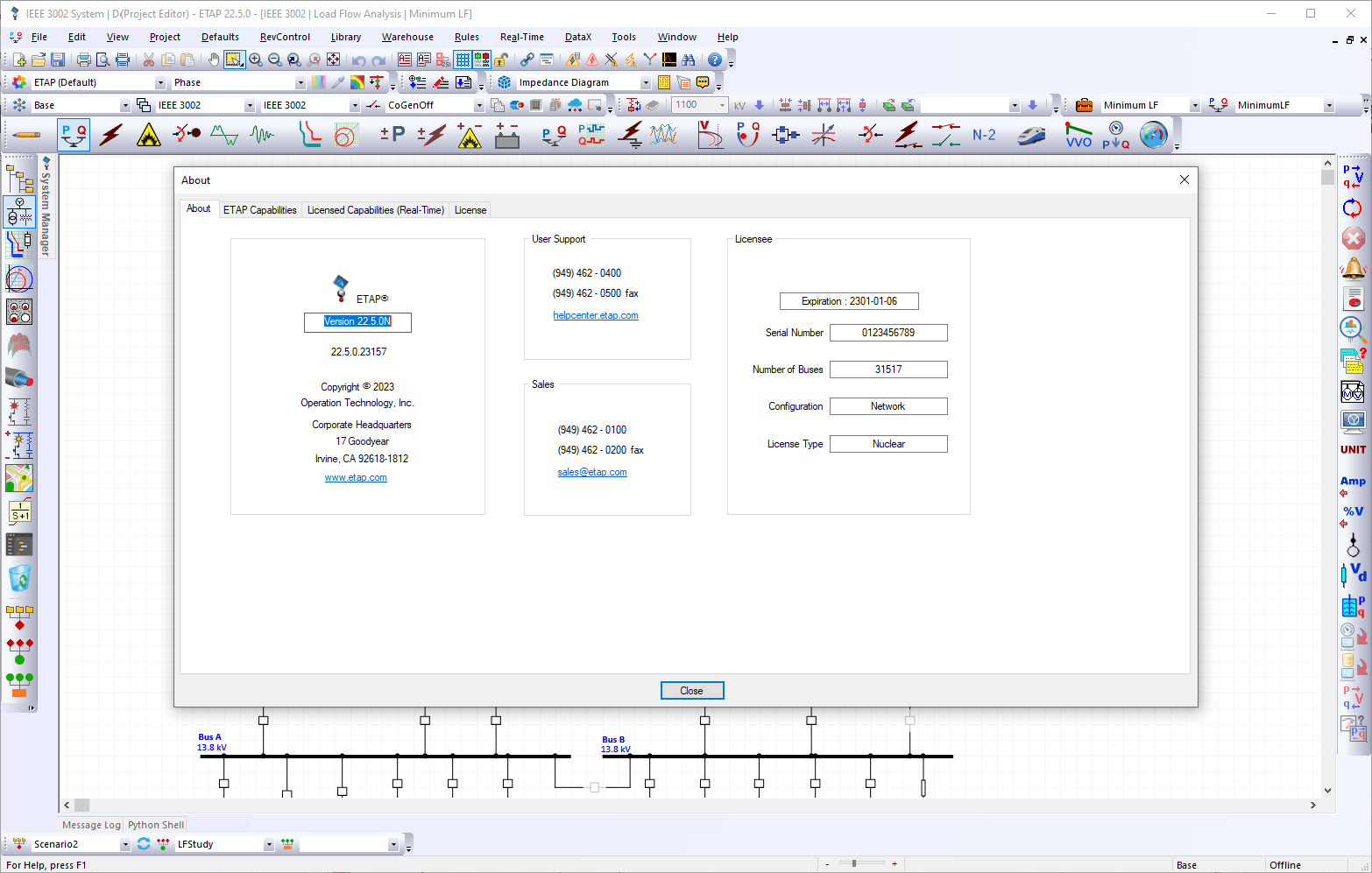This screenshot has height=873, width=1372.
Task: Click the Help question mark icon
Action: click(715, 60)
